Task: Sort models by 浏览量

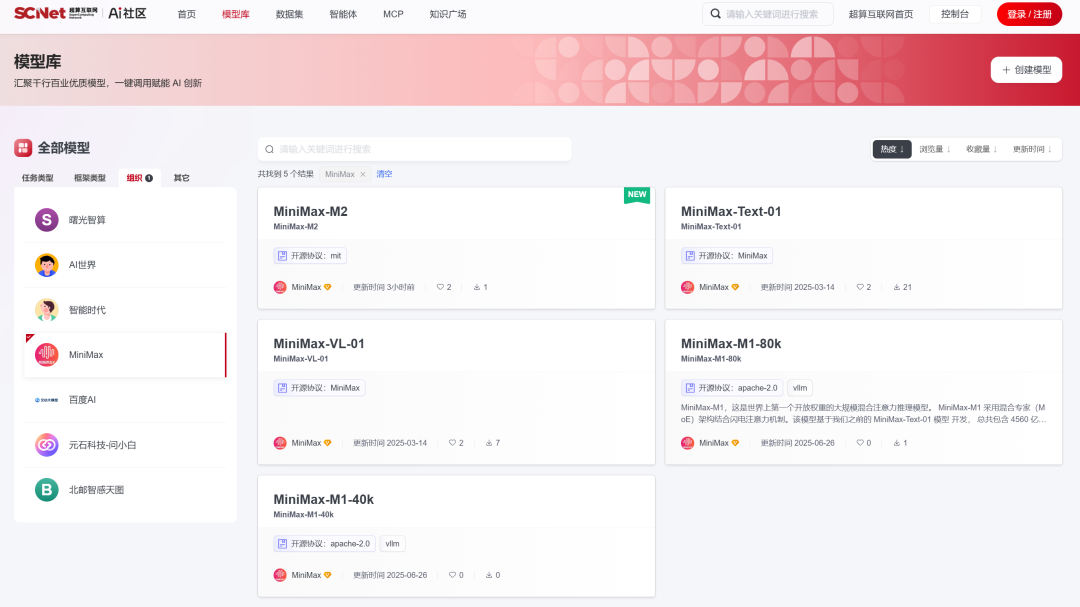Action: click(935, 149)
